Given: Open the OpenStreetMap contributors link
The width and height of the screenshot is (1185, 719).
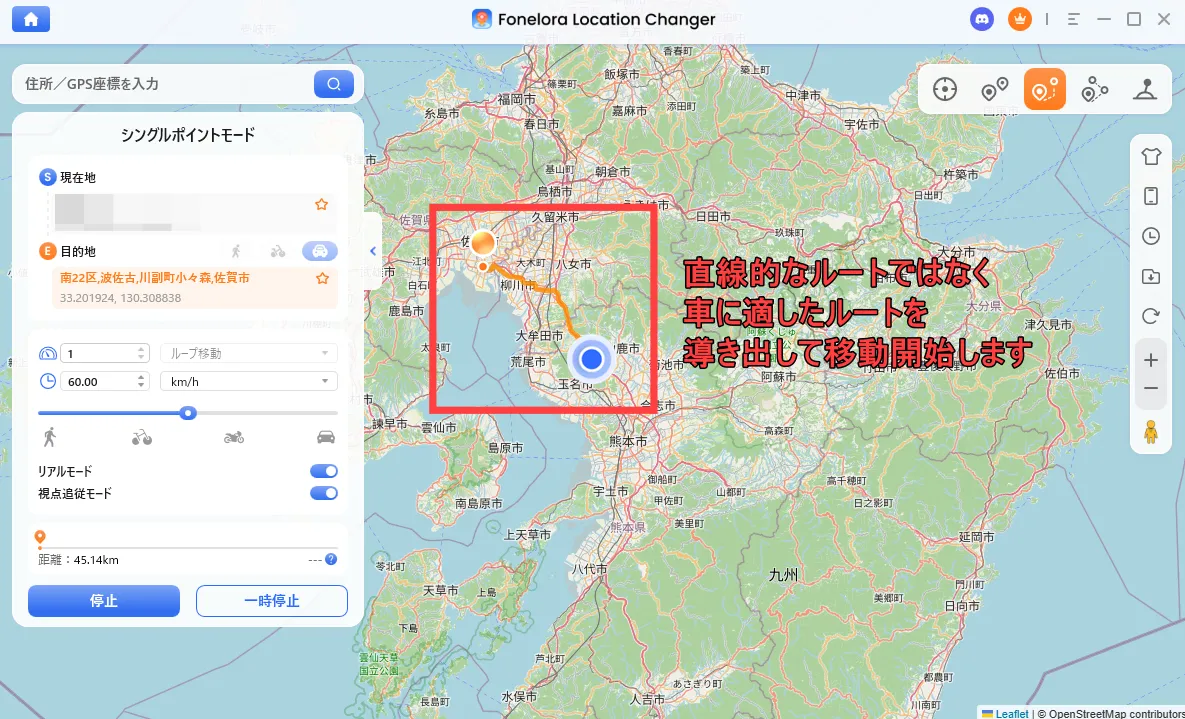Looking at the screenshot, I should point(1116,713).
